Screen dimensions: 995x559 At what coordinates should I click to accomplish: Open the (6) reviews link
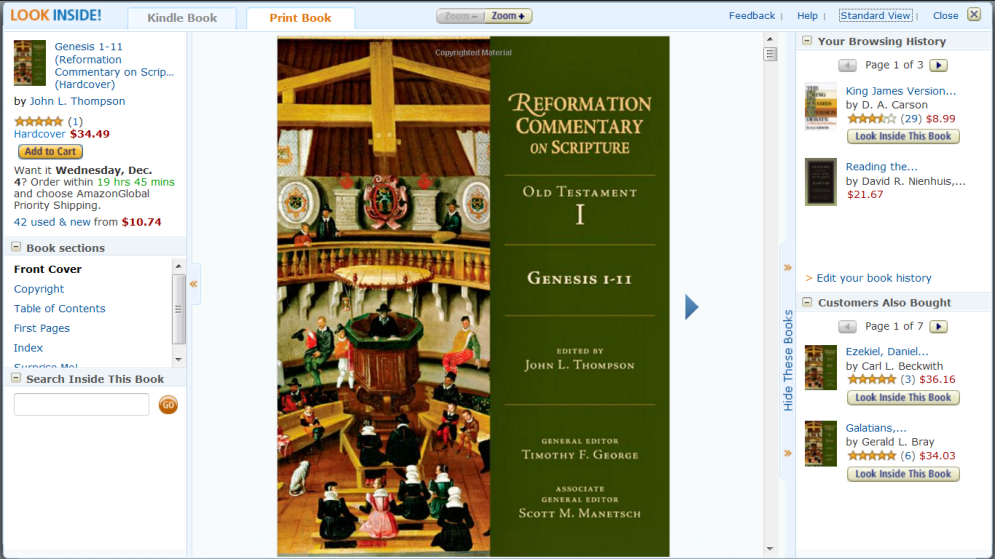coord(908,456)
